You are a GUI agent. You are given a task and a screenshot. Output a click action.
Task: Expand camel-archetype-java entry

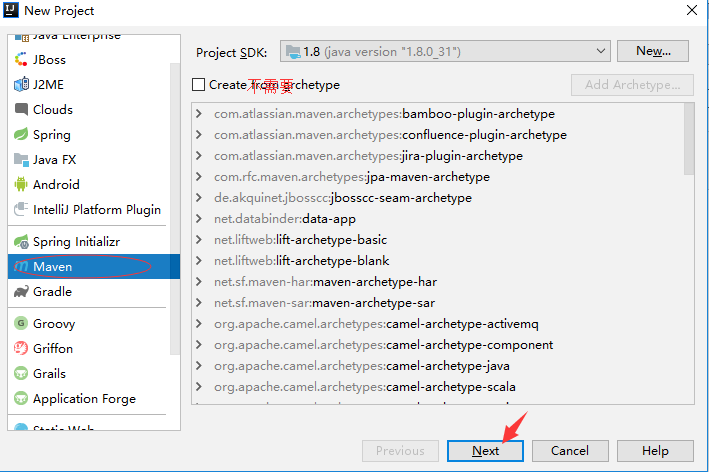(199, 366)
